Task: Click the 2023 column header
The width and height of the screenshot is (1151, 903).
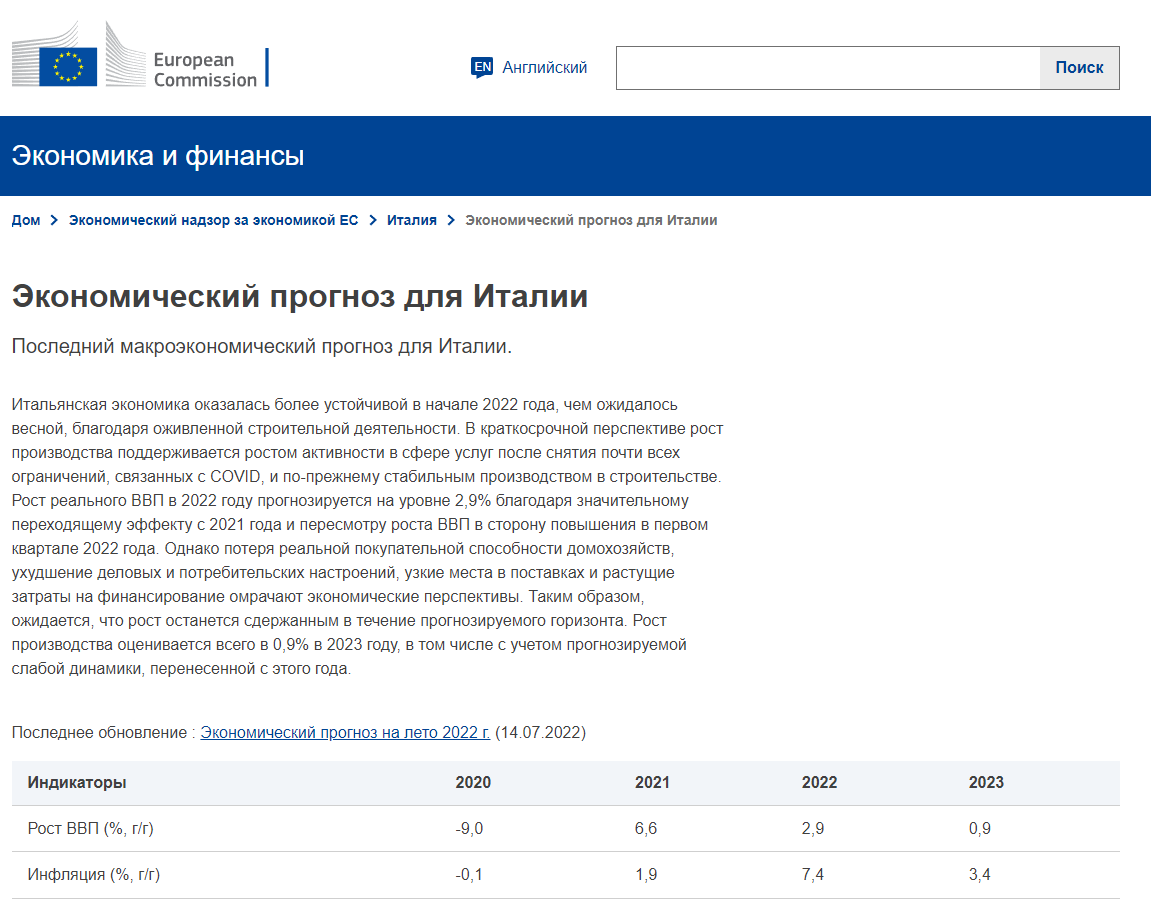Action: click(x=986, y=783)
